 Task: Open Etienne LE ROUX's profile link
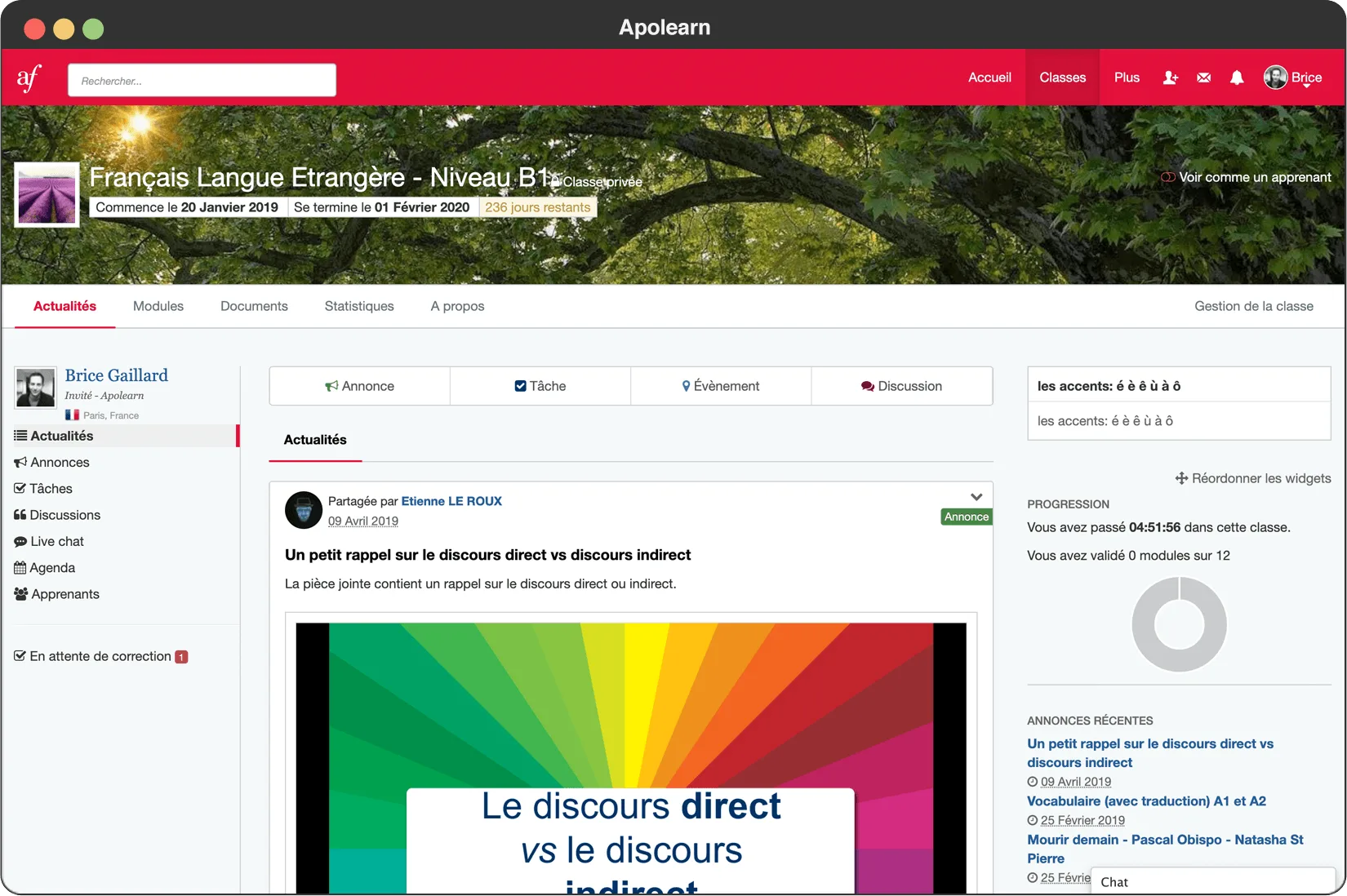click(x=451, y=501)
